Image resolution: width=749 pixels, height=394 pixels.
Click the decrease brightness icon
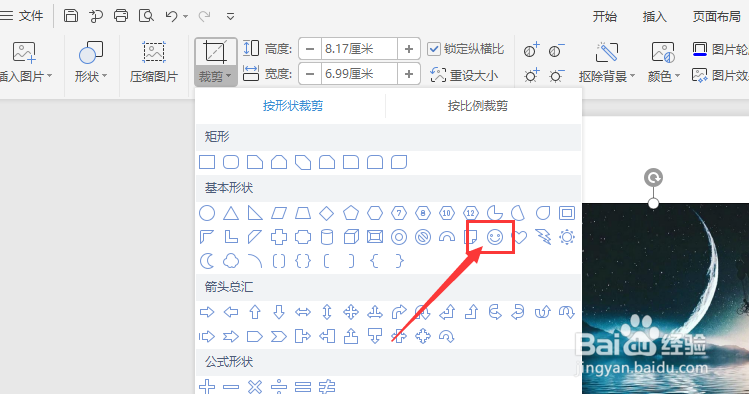tap(556, 75)
